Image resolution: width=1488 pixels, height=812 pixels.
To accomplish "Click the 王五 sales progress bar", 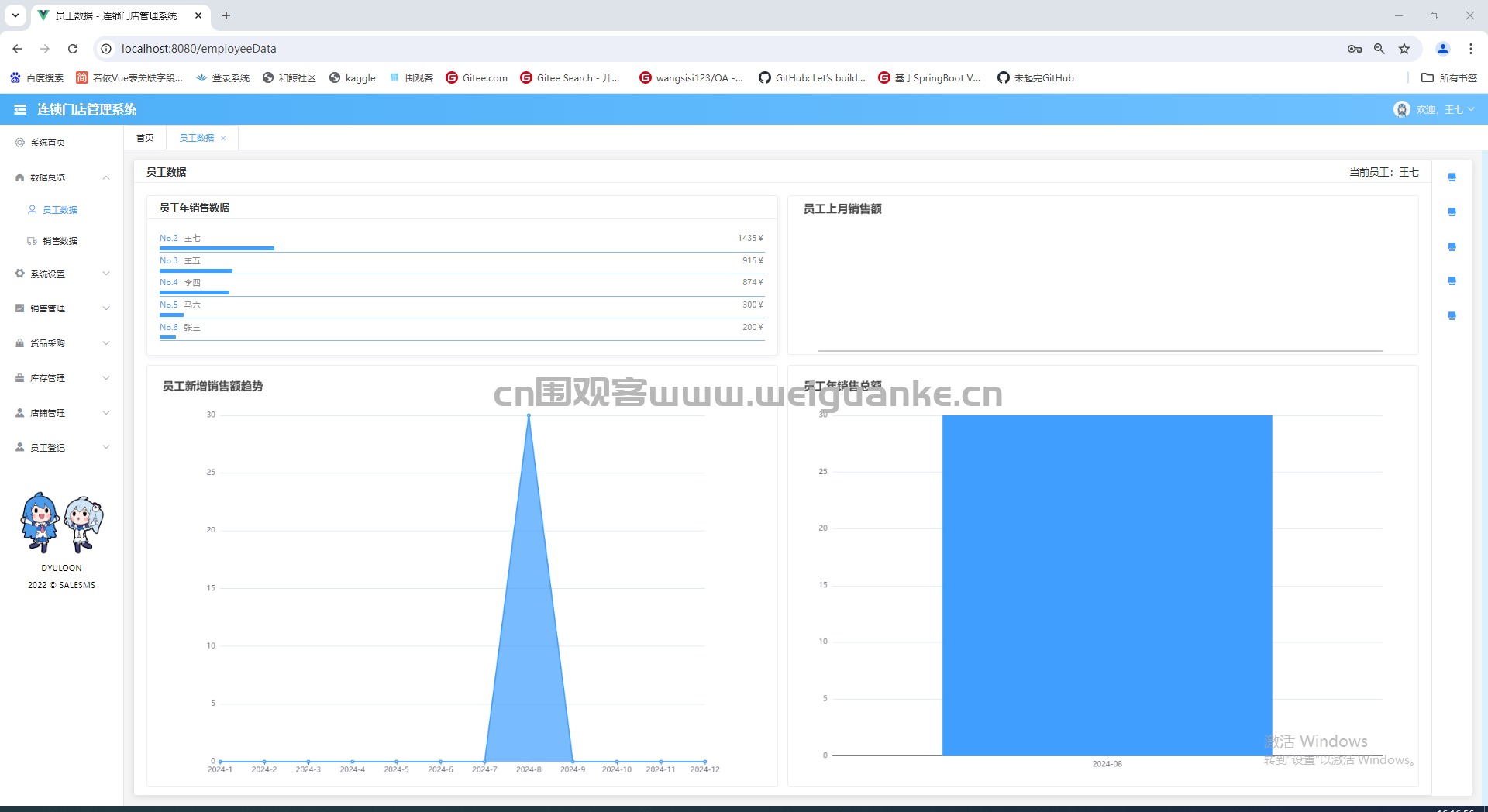I will point(196,271).
